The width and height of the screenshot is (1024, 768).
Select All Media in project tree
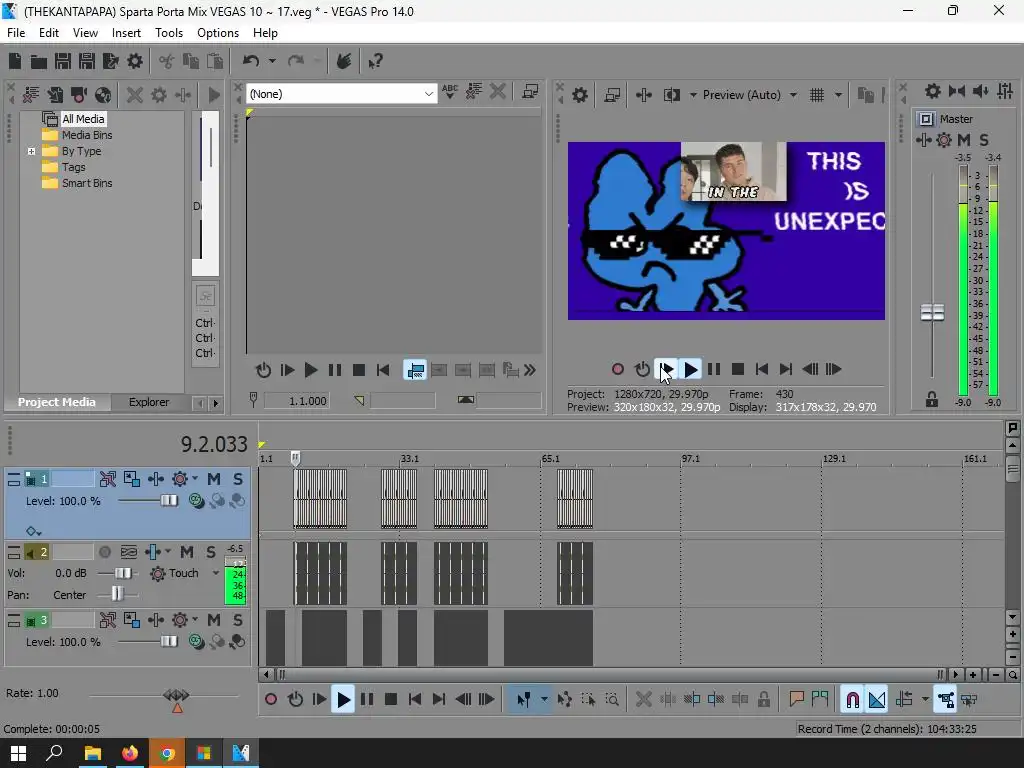83,119
